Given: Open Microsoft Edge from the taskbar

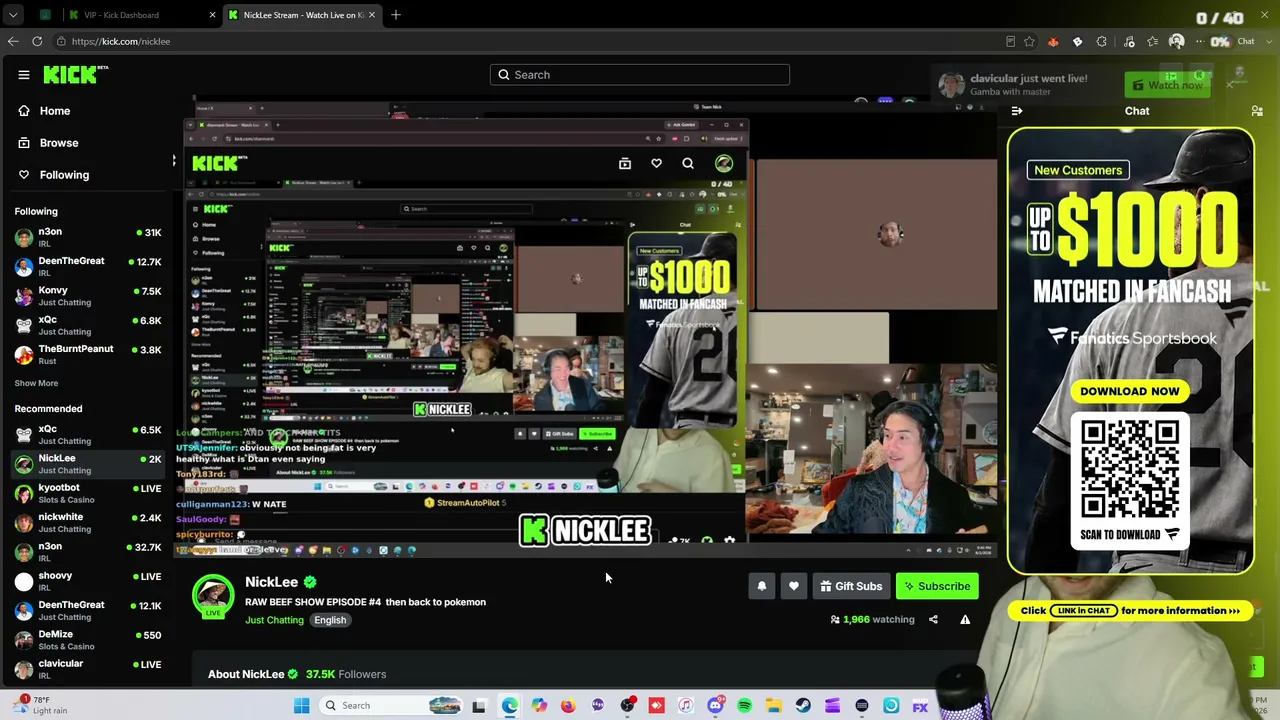Looking at the screenshot, I should coord(510,706).
